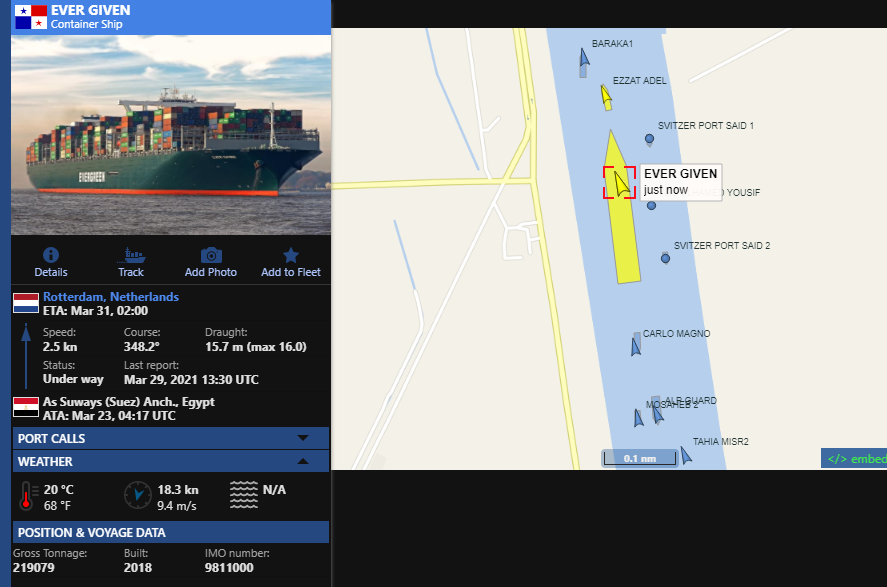Viewport: 887px width, 587px height.
Task: Select the BARAKA1 vessel marker
Action: [x=584, y=63]
